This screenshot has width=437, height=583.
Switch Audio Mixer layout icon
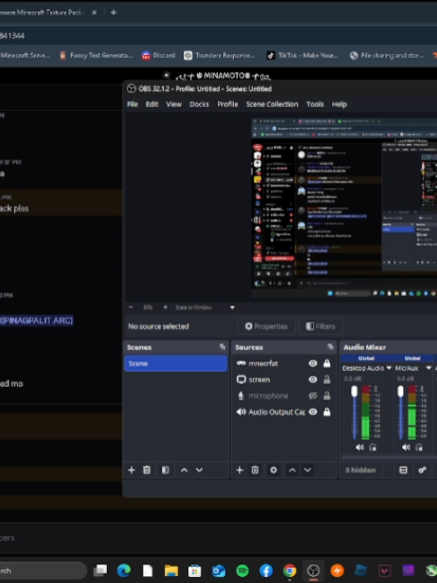click(x=403, y=470)
